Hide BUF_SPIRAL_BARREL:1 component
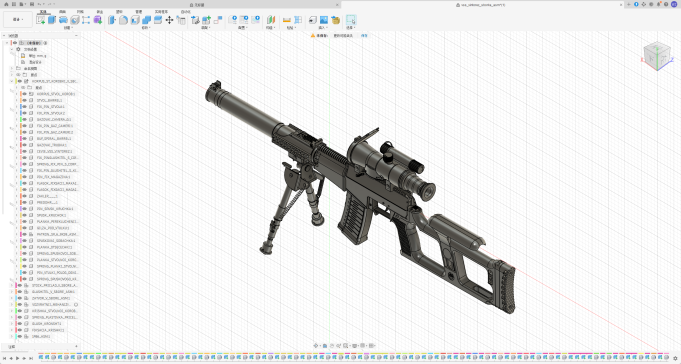 pyautogui.click(x=25, y=139)
